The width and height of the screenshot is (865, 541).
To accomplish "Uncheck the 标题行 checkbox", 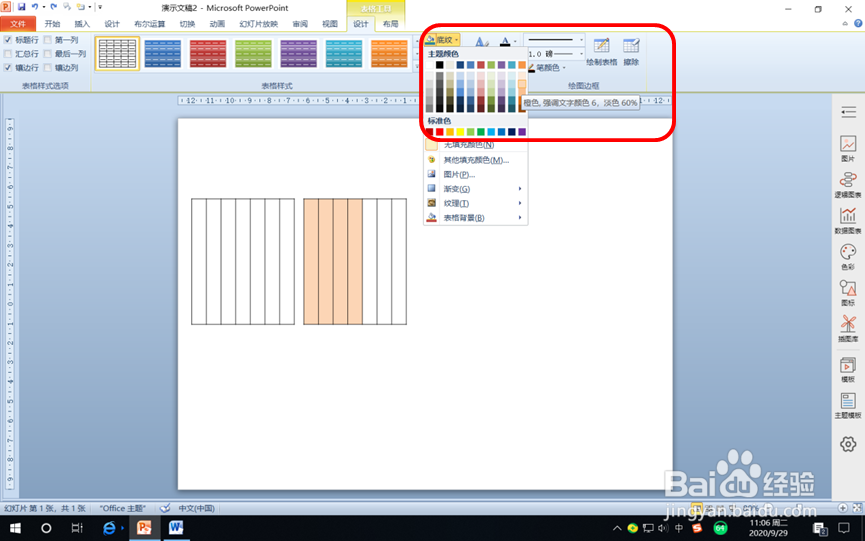I will [8, 40].
